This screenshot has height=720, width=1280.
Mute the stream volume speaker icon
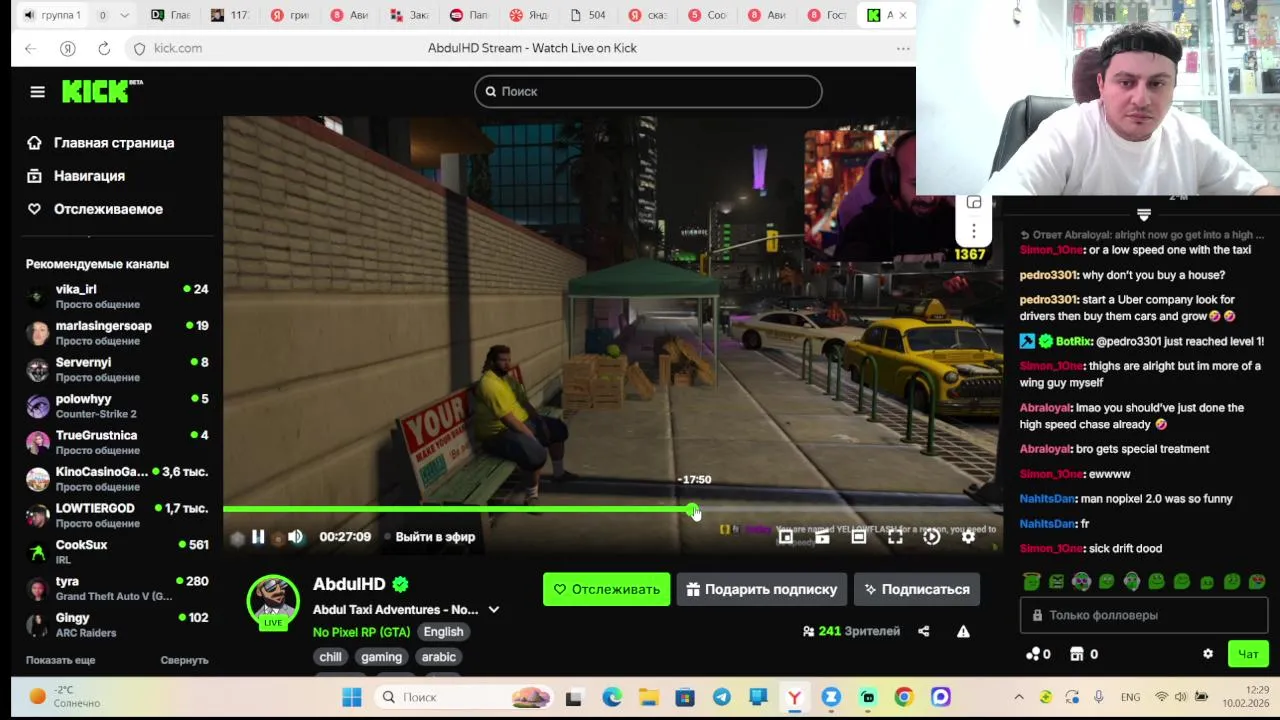pyautogui.click(x=295, y=537)
